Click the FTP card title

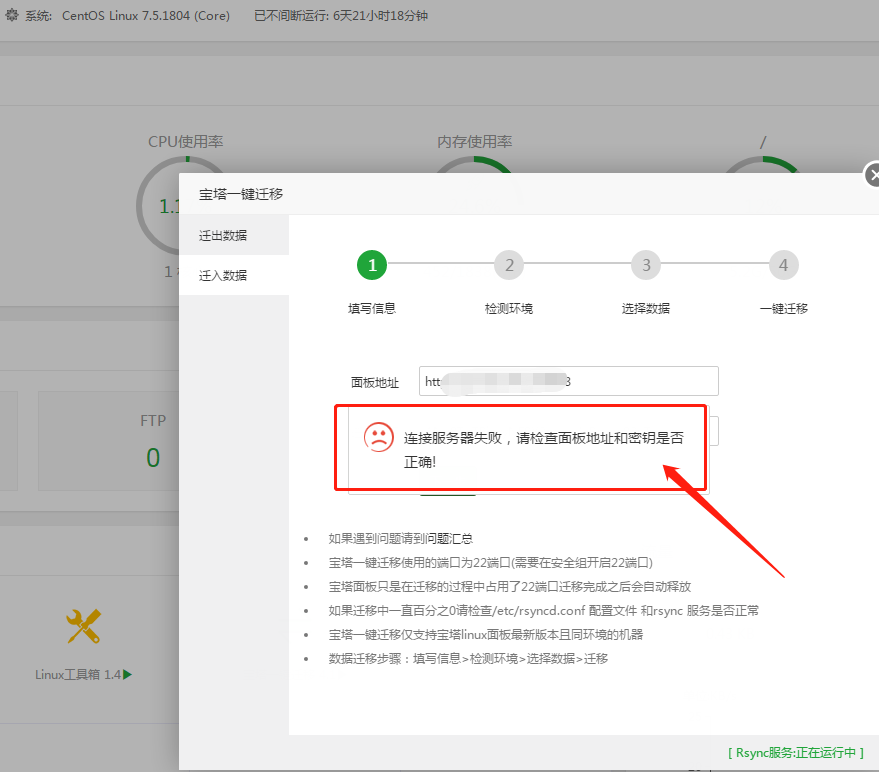point(153,420)
